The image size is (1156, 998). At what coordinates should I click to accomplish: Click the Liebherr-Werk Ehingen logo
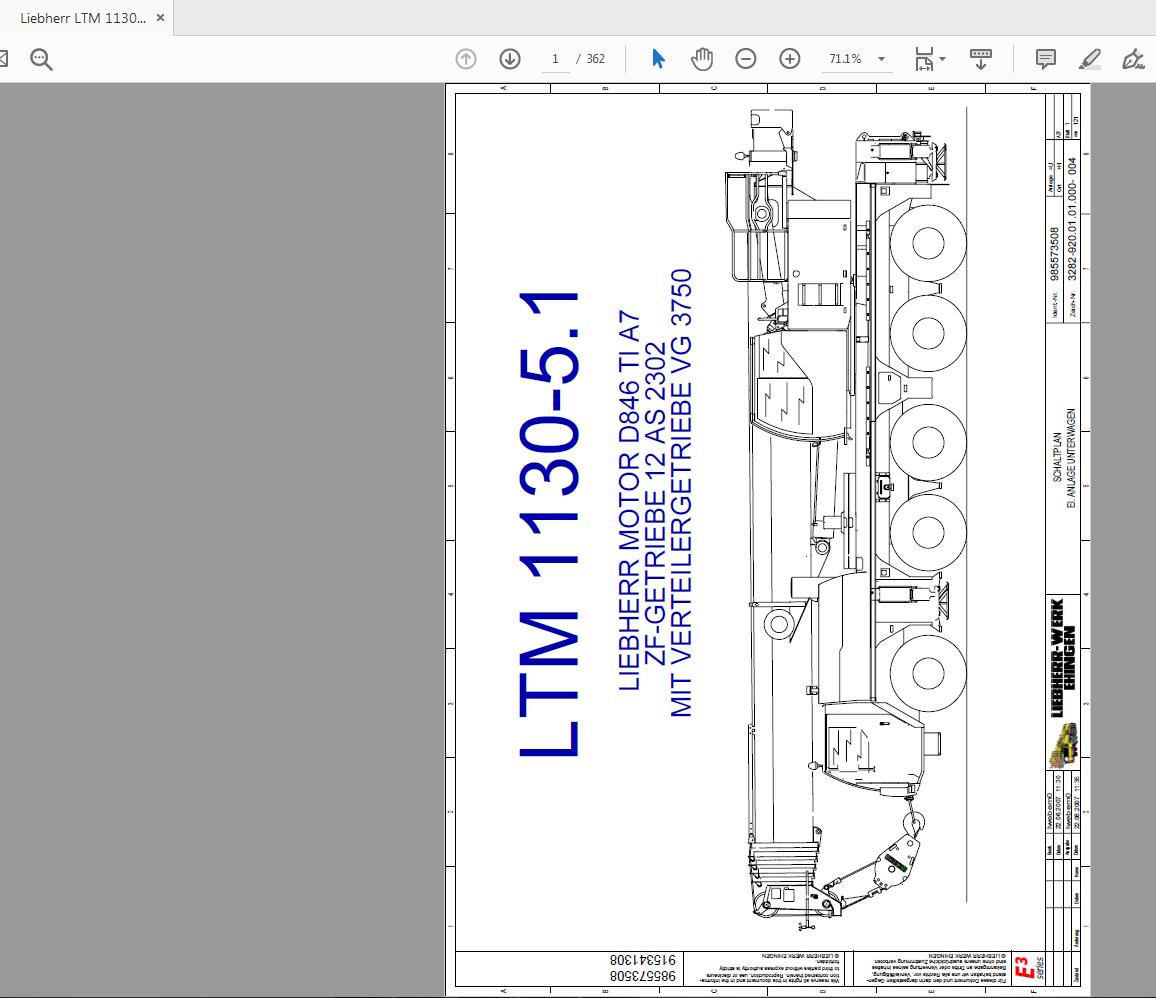tap(1063, 655)
